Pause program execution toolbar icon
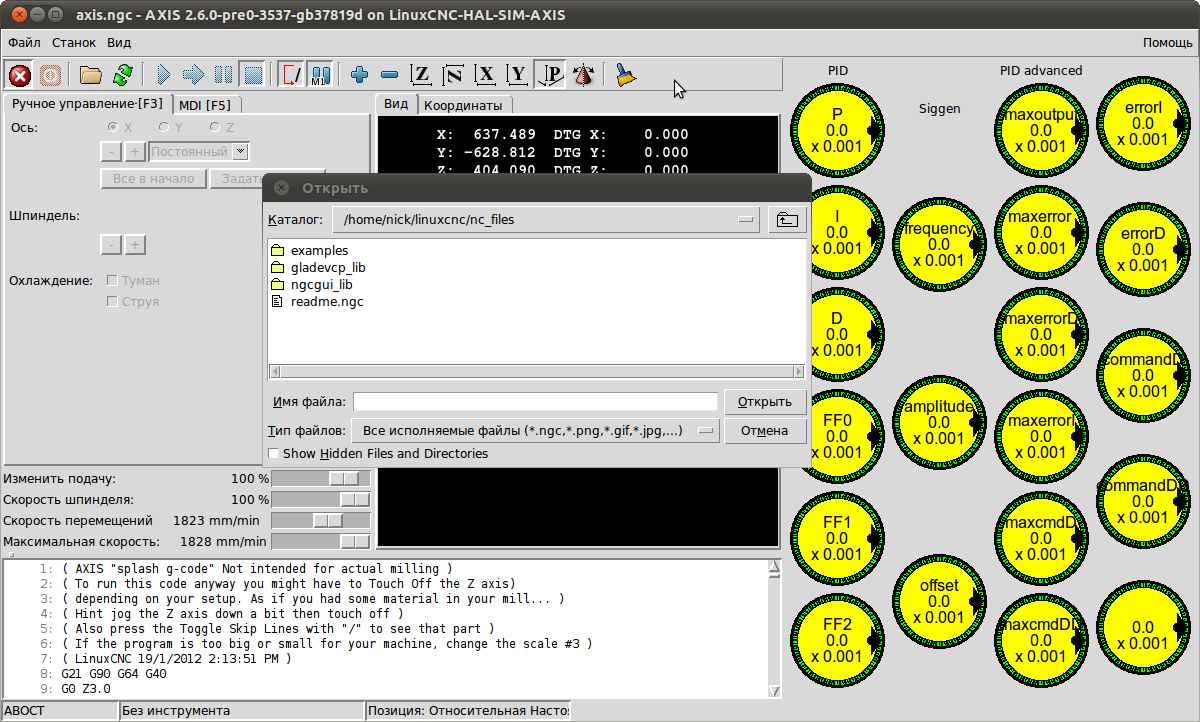Screen dimensions: 1200x722 (223, 74)
